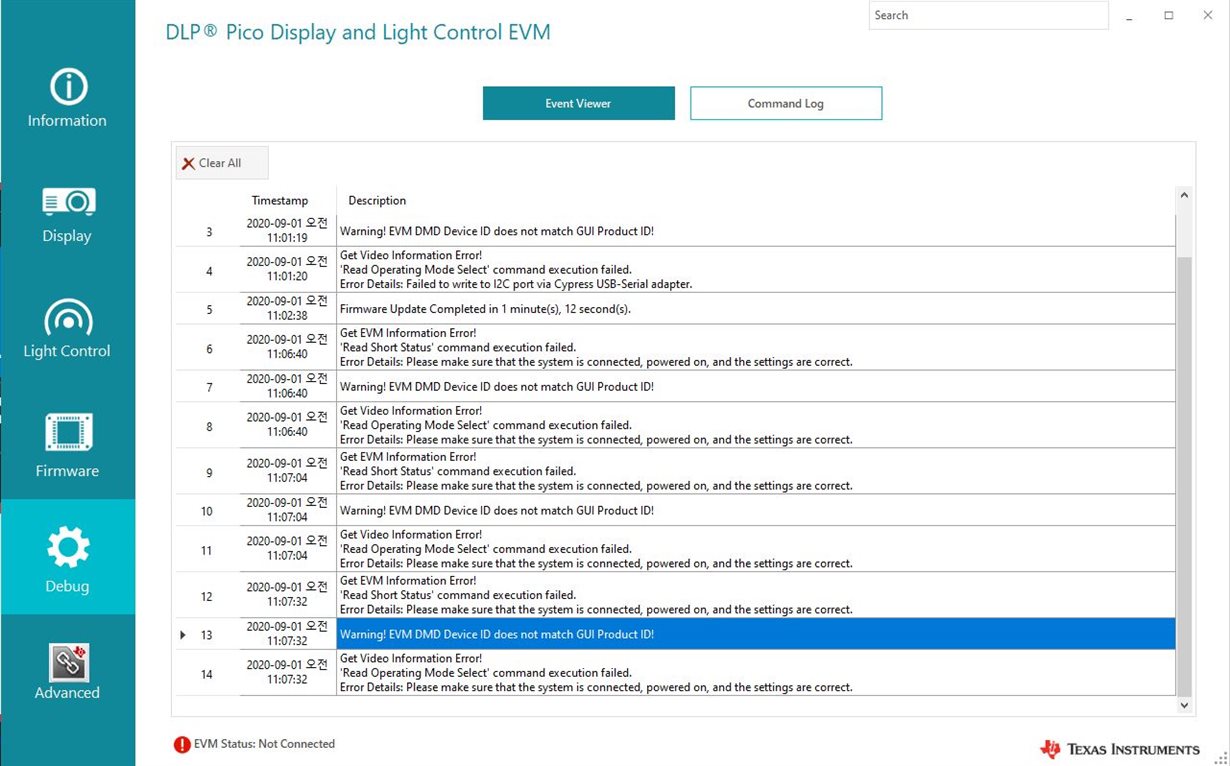Switch to the Event Viewer tab

pos(578,103)
